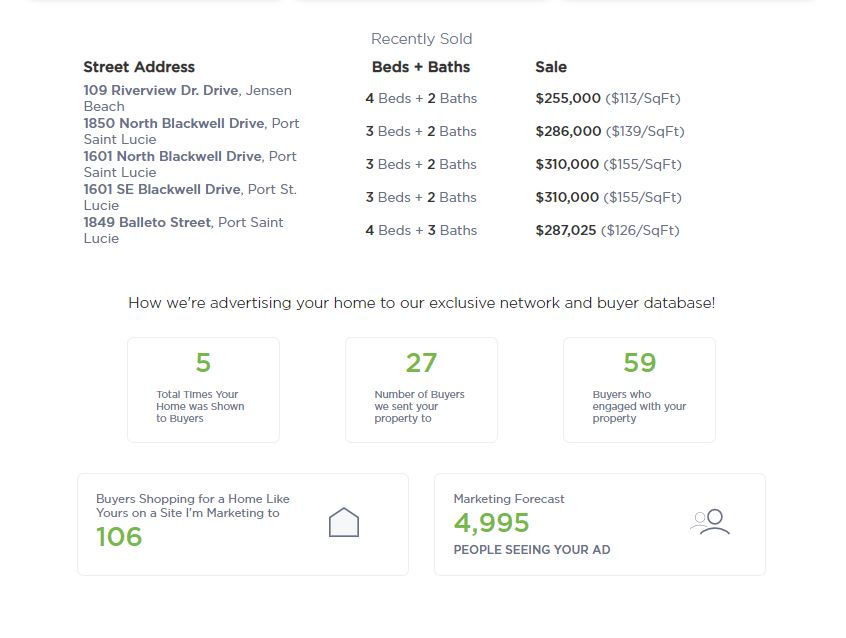The height and width of the screenshot is (638, 846).
Task: Click the $287,025 sale price
Action: [566, 230]
